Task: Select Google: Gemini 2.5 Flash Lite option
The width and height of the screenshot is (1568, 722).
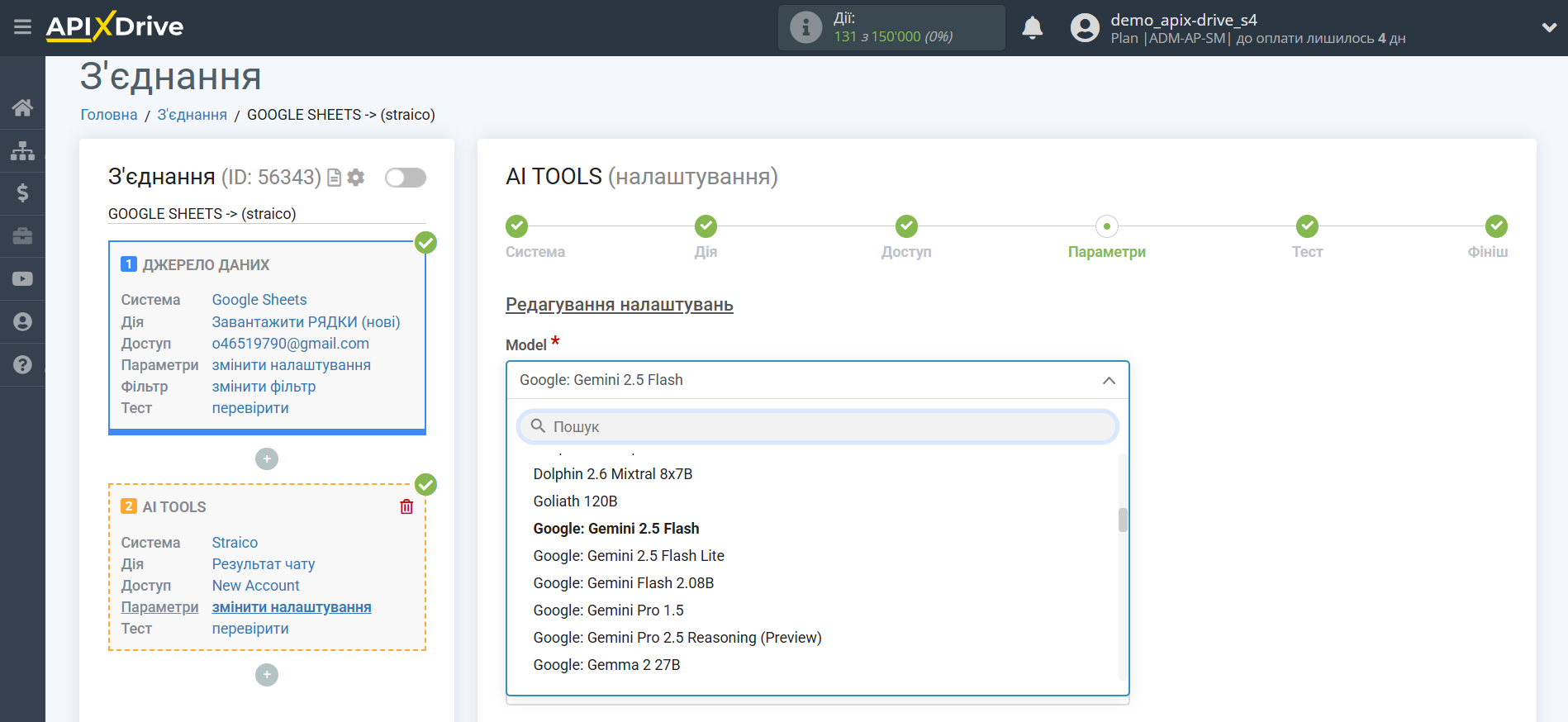Action: pos(628,556)
